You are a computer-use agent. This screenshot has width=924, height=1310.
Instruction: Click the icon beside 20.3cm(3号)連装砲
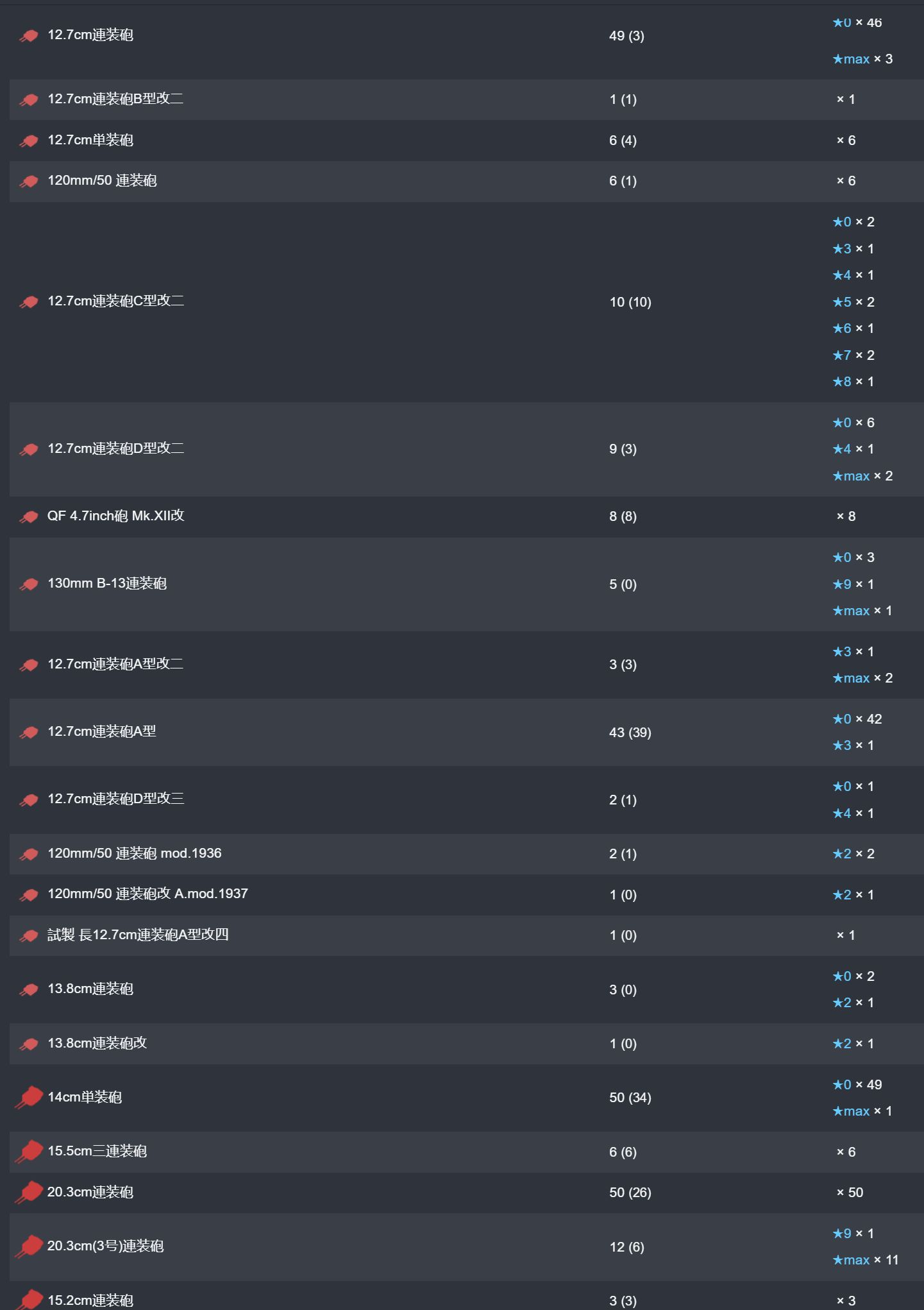tap(29, 1246)
